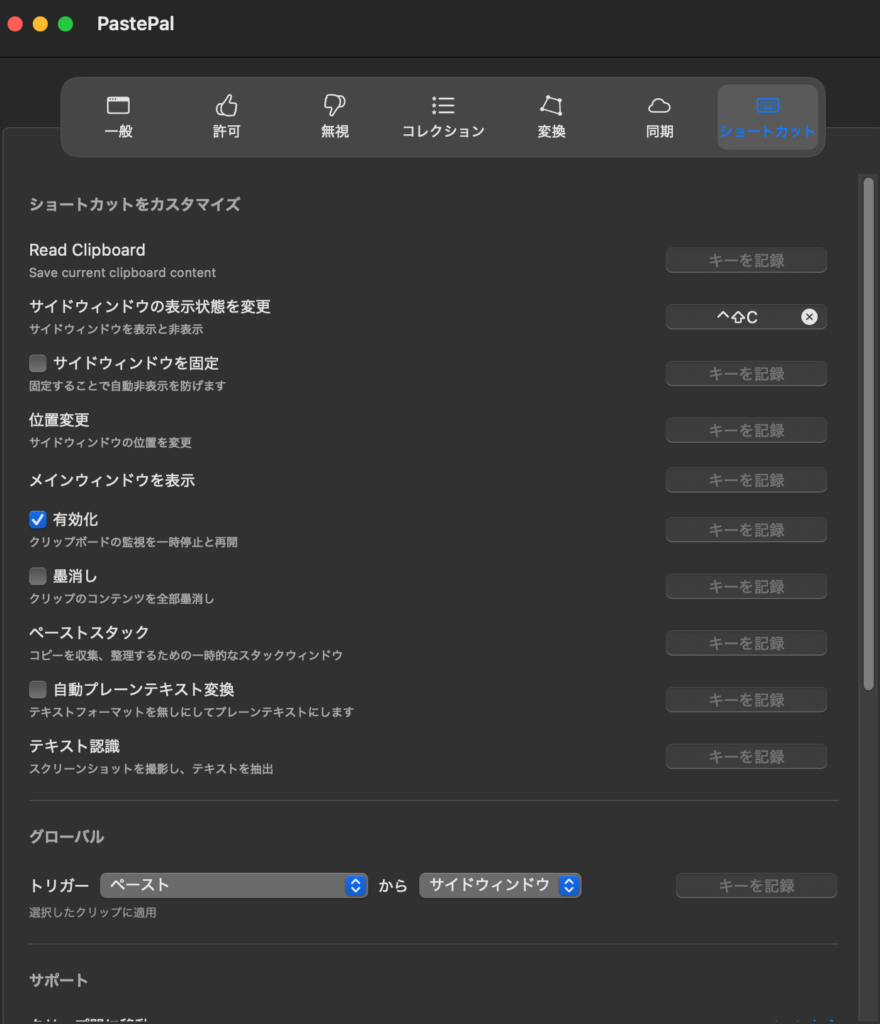Select the 無視 thumbs-down icon

pos(334,106)
